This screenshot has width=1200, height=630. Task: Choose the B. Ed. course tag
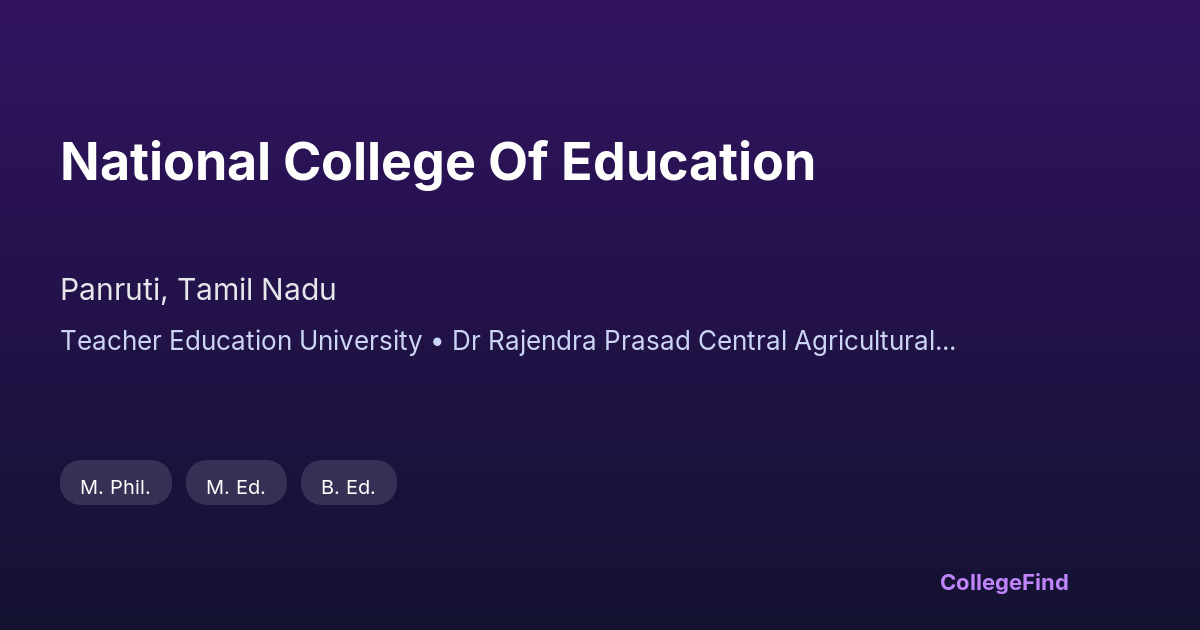349,487
